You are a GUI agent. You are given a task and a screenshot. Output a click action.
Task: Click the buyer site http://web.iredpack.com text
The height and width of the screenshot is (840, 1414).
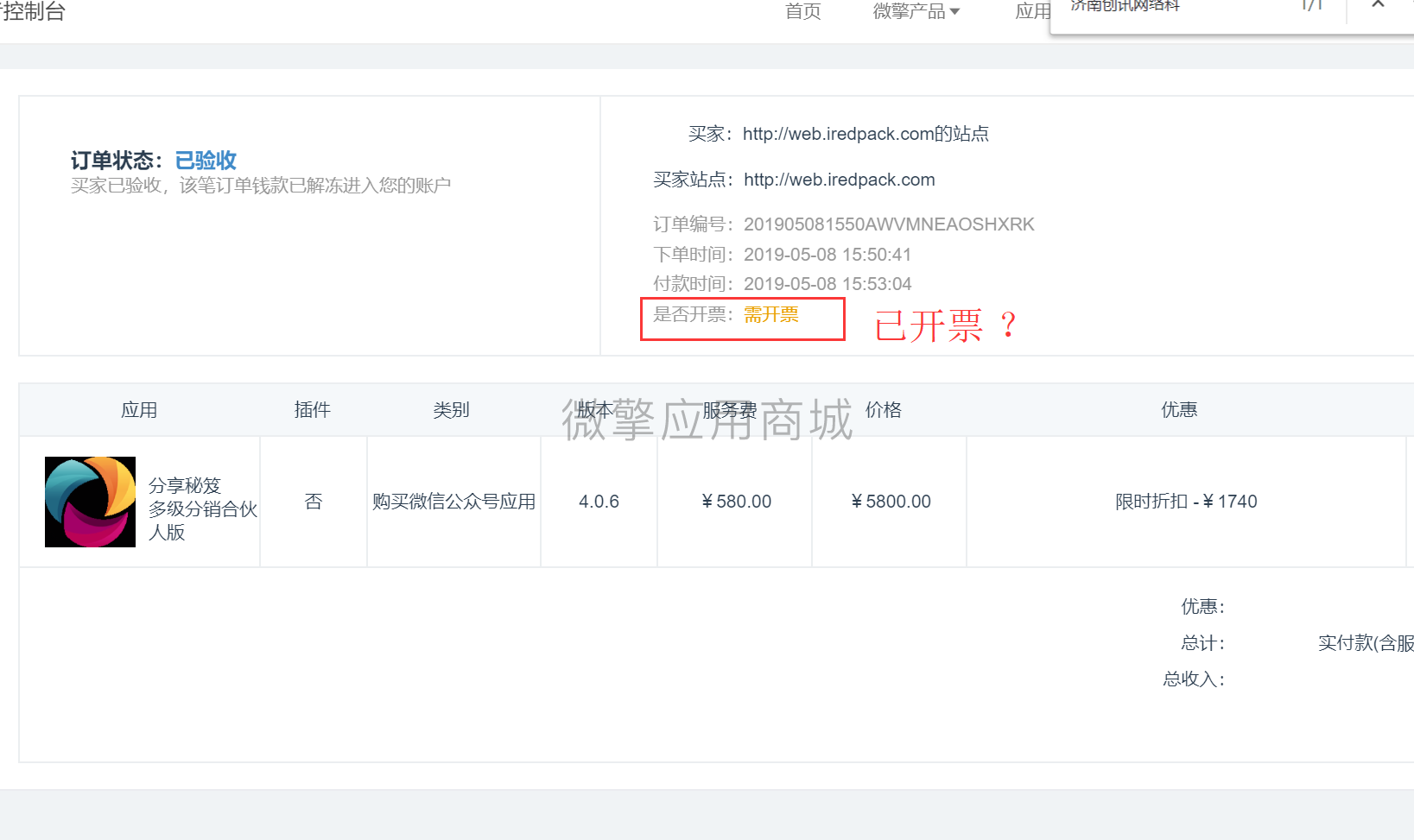pos(839,180)
